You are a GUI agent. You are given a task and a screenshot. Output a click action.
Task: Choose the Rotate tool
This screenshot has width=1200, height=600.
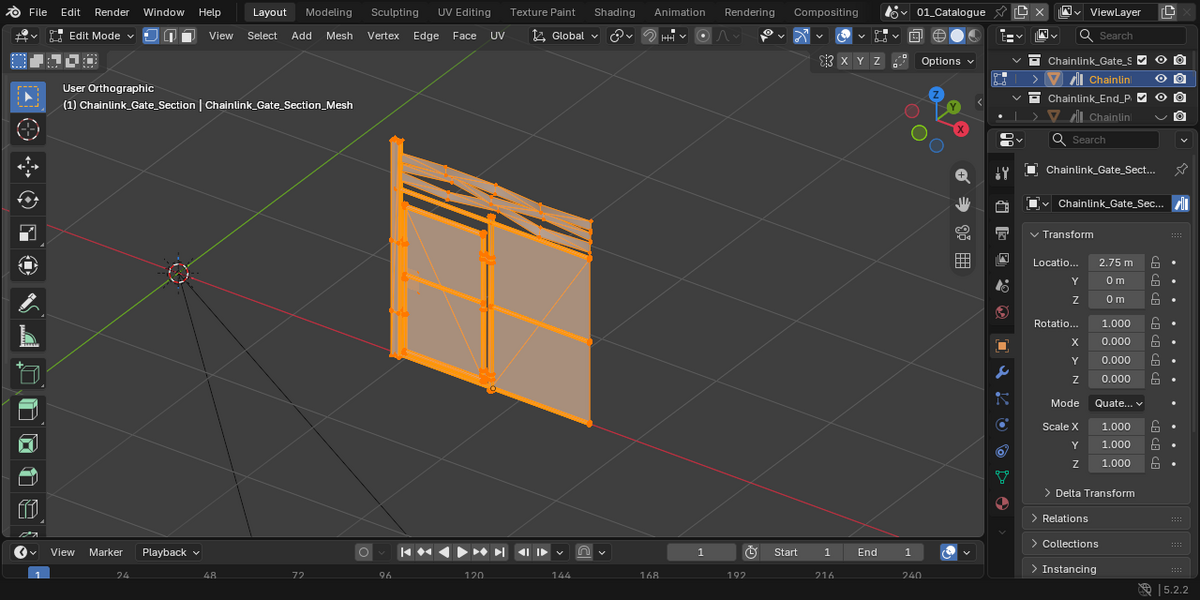click(28, 200)
